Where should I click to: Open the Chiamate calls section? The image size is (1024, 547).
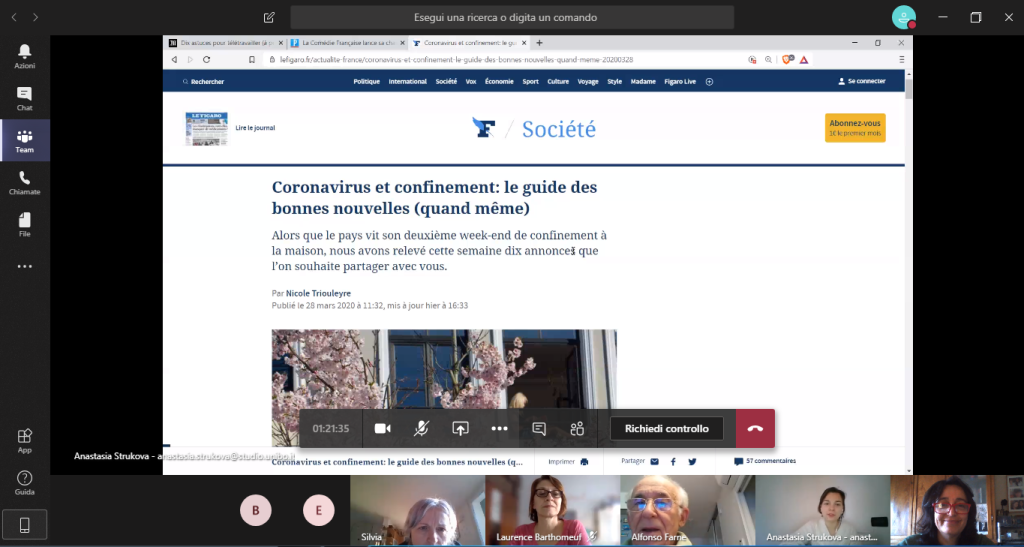[x=25, y=183]
